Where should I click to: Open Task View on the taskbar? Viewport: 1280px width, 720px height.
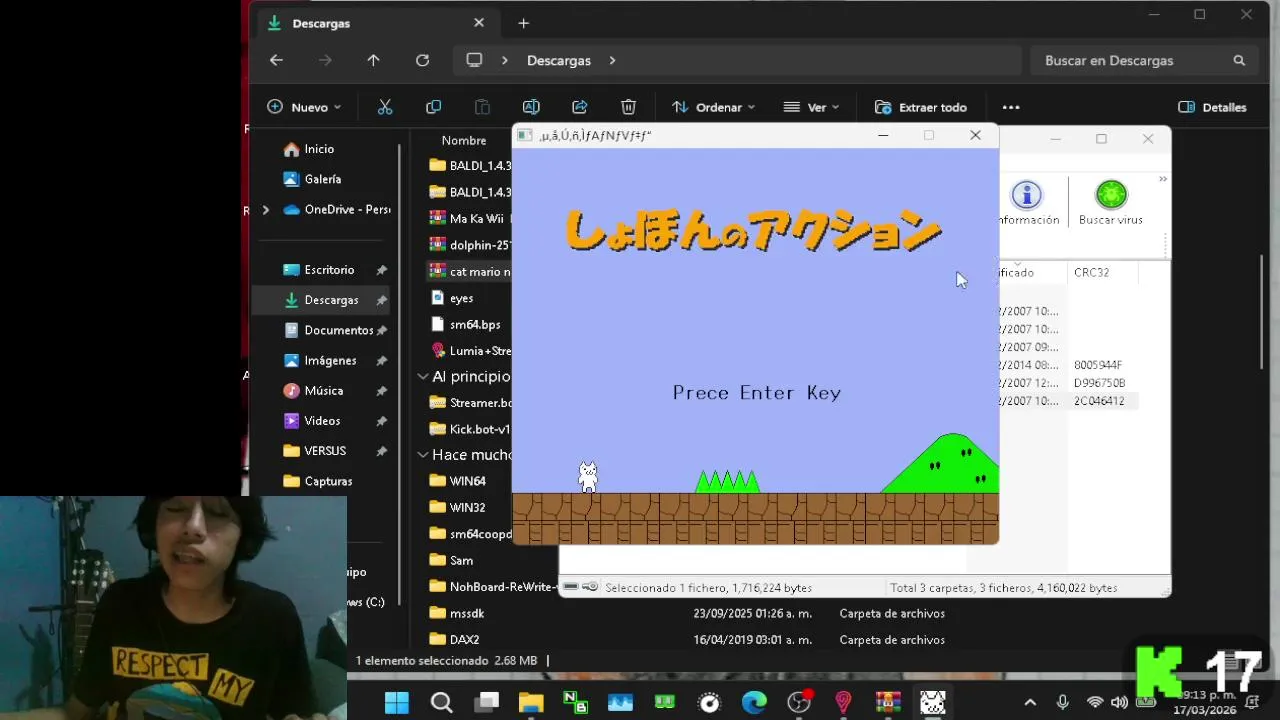pyautogui.click(x=487, y=703)
